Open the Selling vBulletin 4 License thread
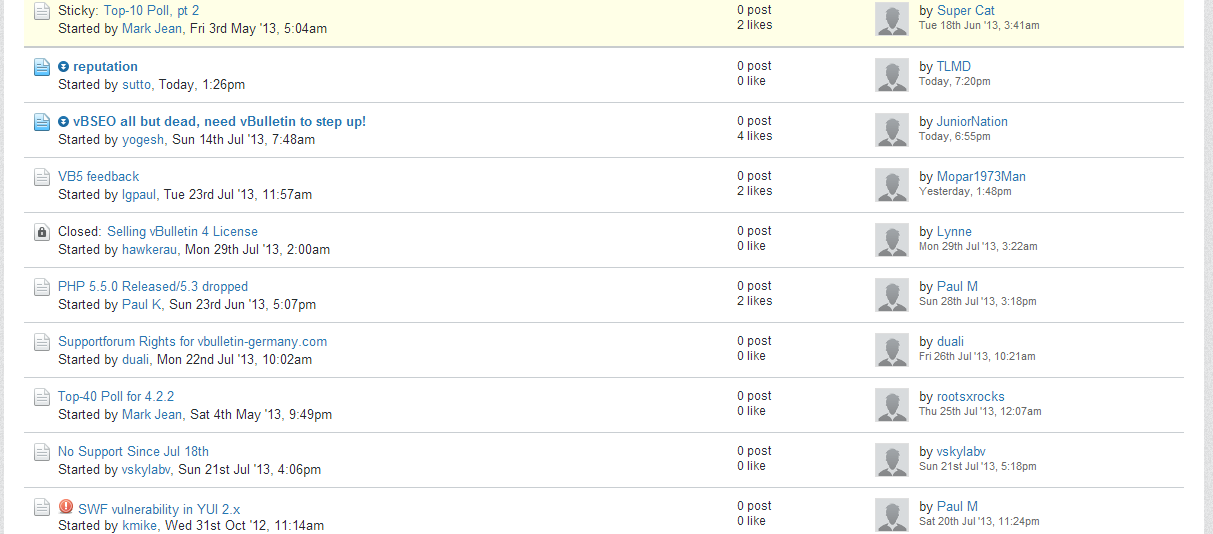 click(182, 232)
